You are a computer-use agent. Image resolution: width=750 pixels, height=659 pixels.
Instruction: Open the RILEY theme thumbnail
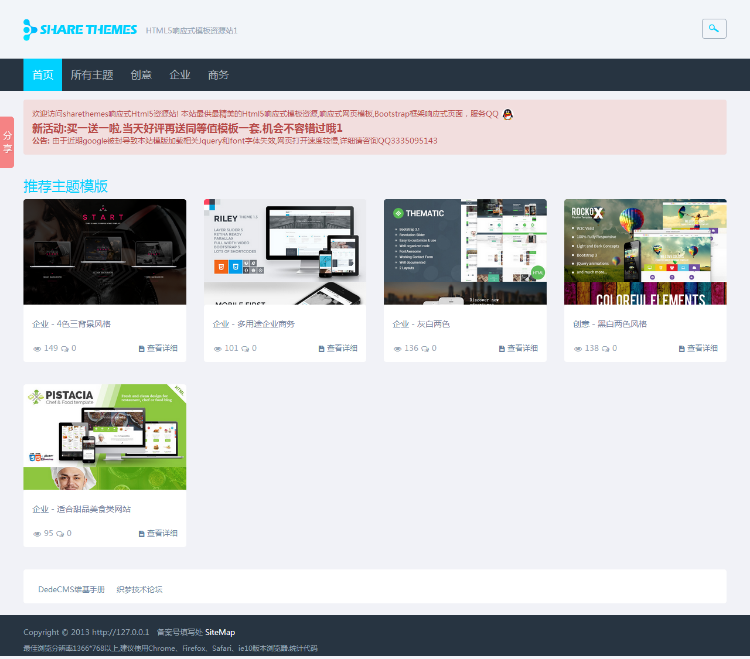pos(285,252)
